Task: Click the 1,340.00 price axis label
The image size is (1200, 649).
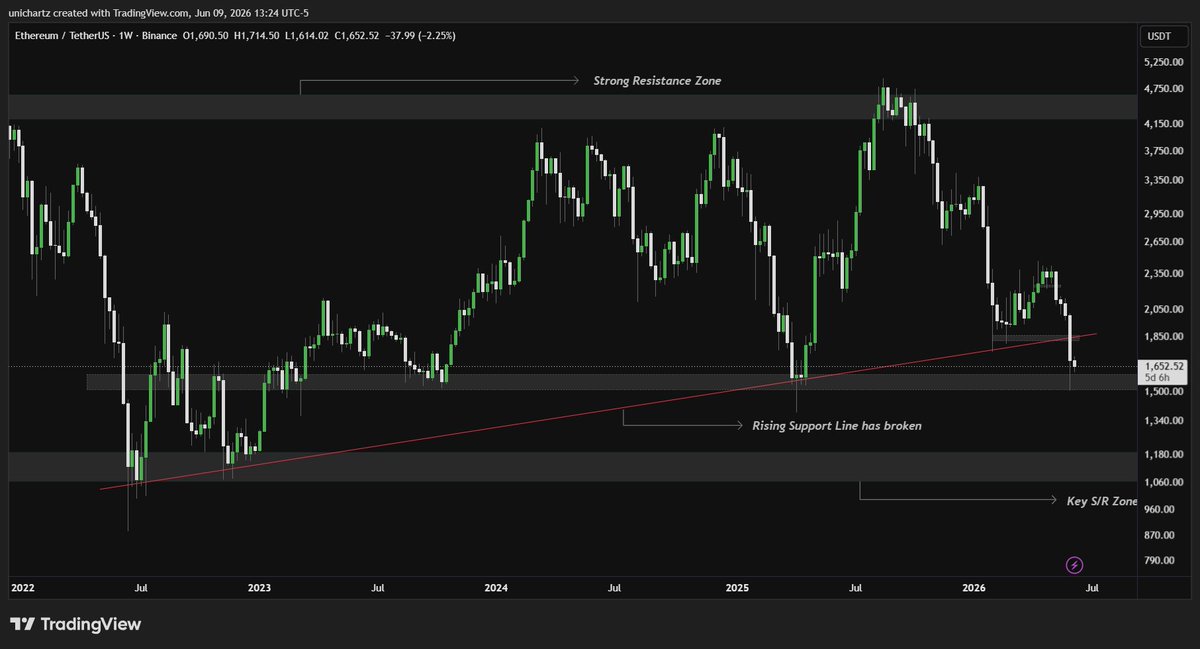Action: click(1164, 422)
